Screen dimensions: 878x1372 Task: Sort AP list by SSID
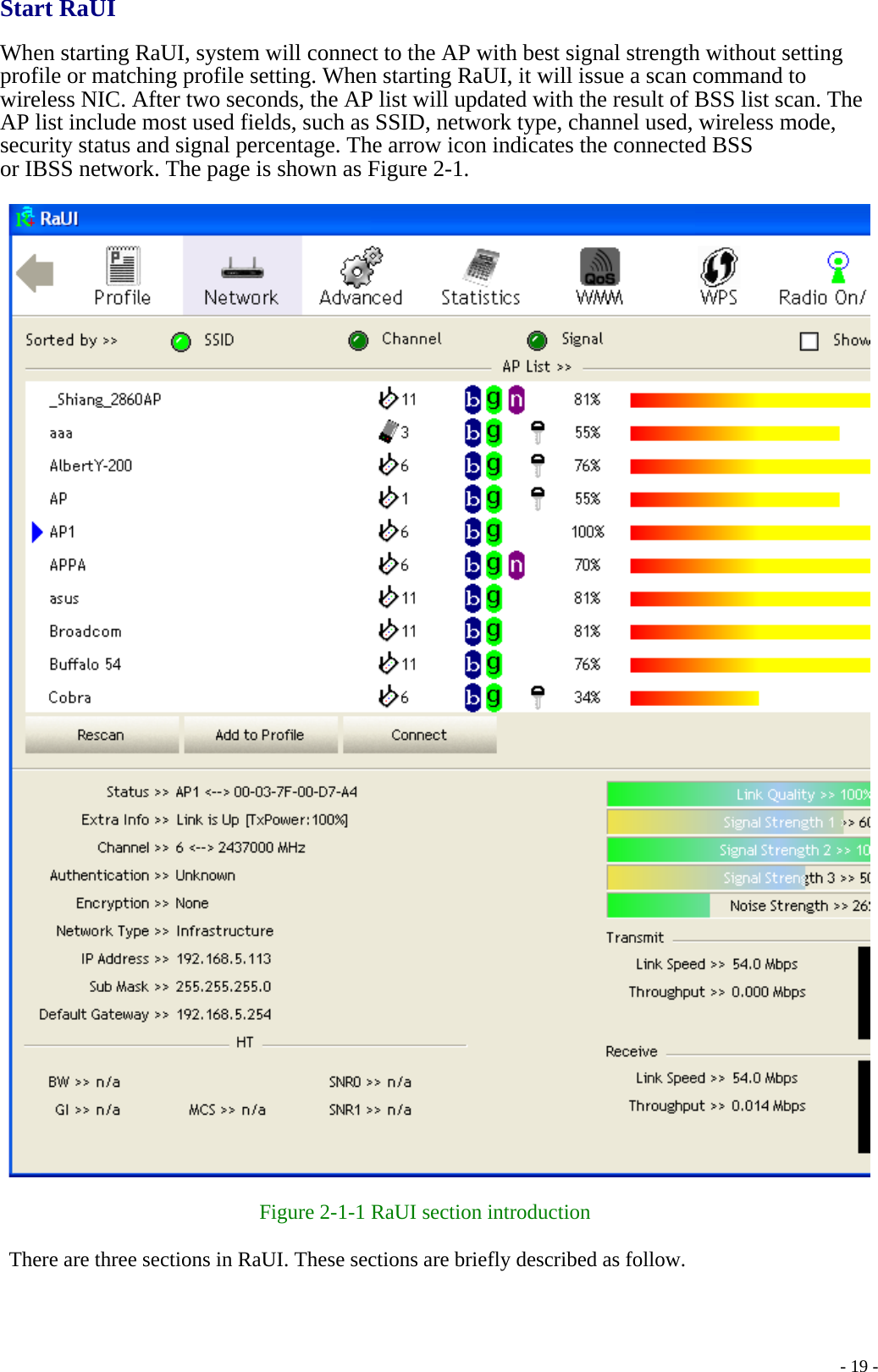[x=181, y=341]
